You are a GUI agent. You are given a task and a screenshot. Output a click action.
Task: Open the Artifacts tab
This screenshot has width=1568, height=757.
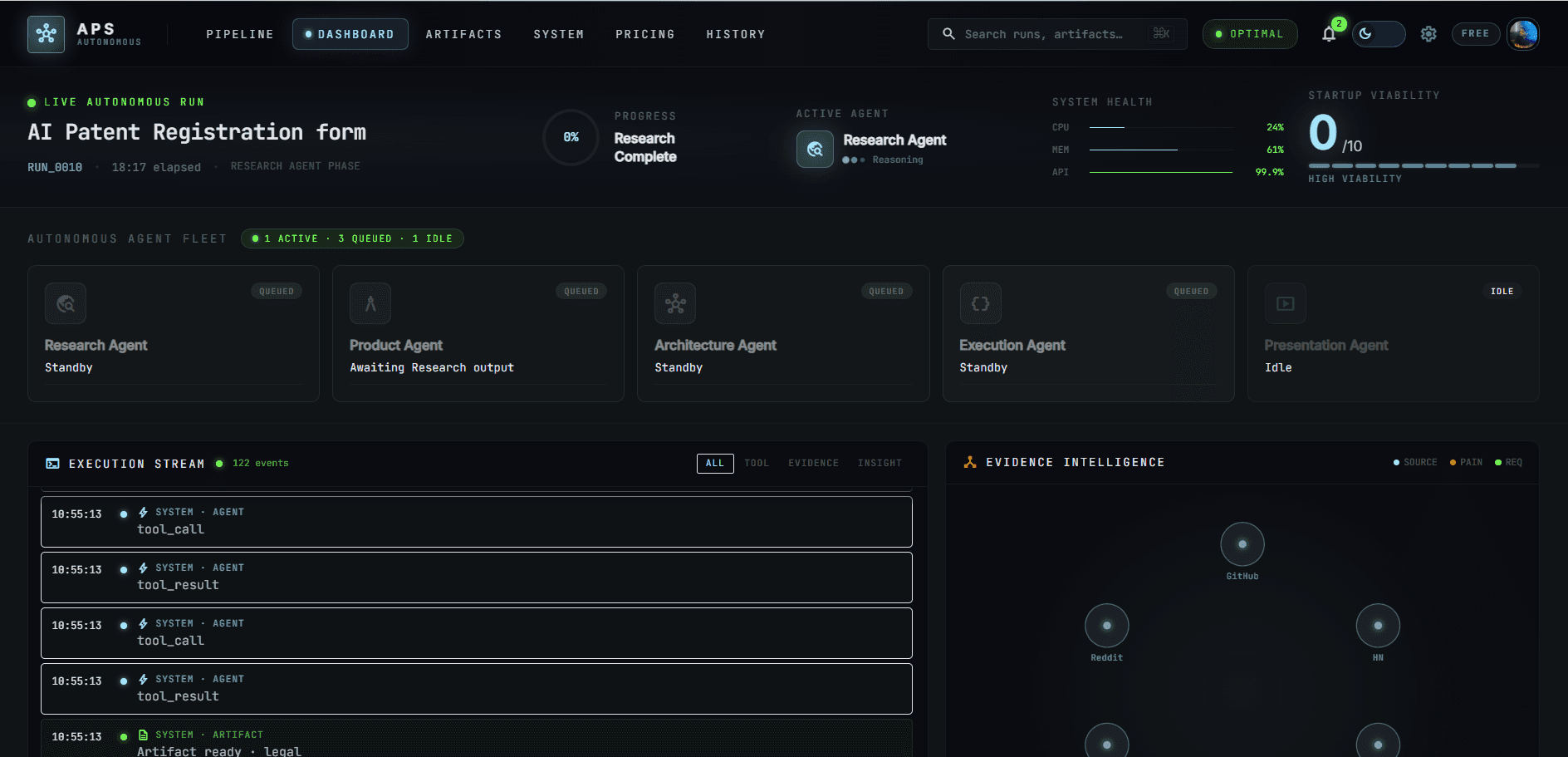pos(463,34)
